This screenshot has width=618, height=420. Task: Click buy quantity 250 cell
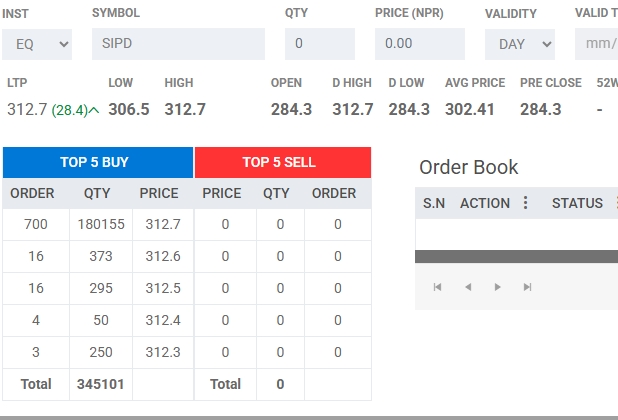(x=101, y=352)
